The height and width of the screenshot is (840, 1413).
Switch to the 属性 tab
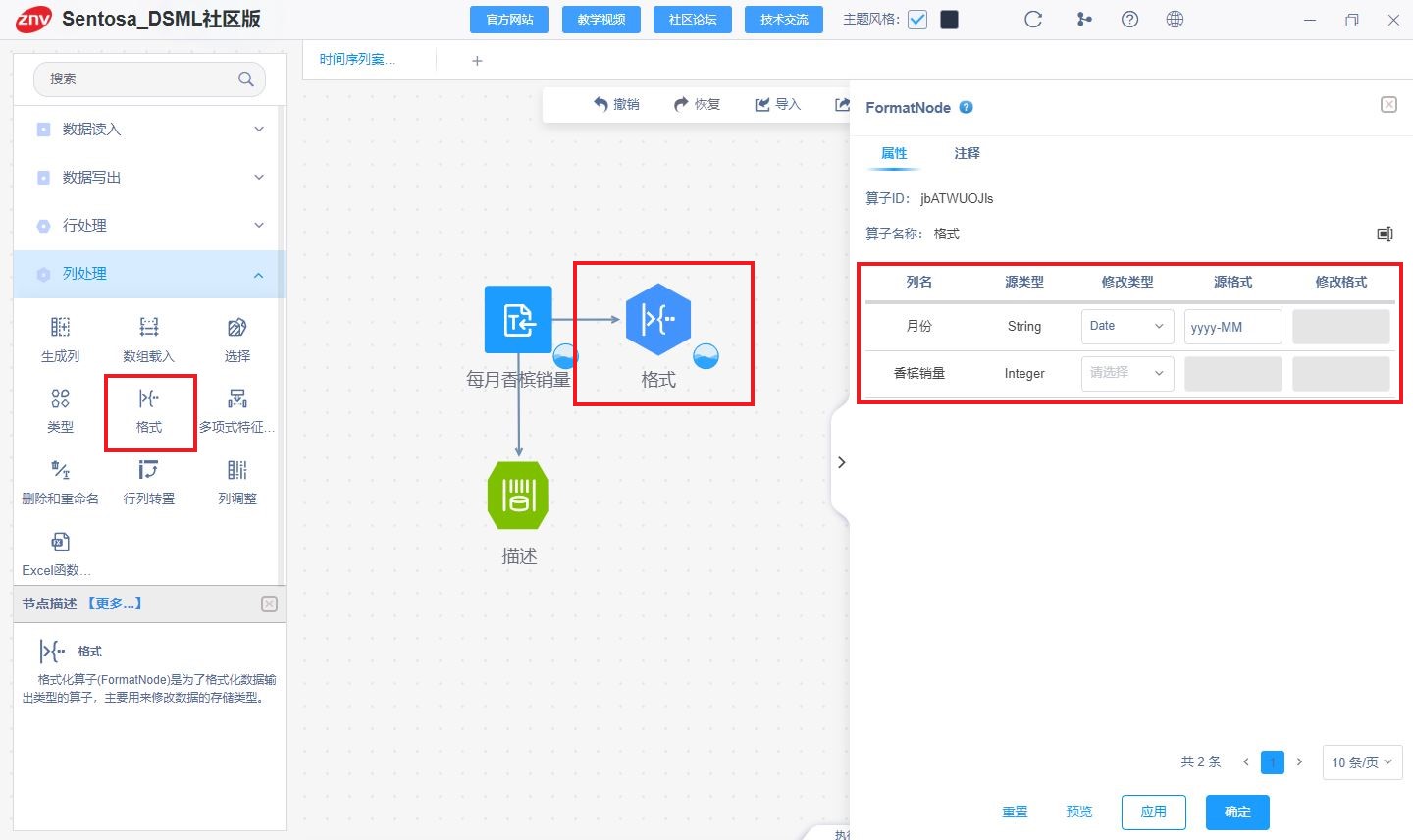click(x=894, y=153)
